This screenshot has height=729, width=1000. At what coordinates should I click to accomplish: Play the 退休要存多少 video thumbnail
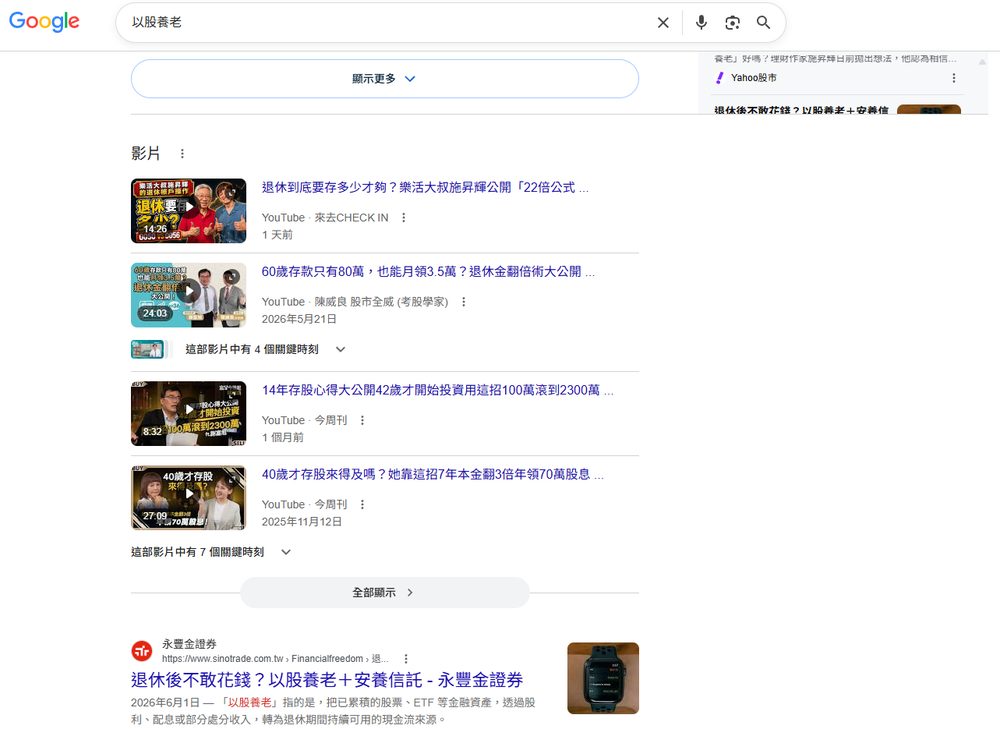[188, 211]
